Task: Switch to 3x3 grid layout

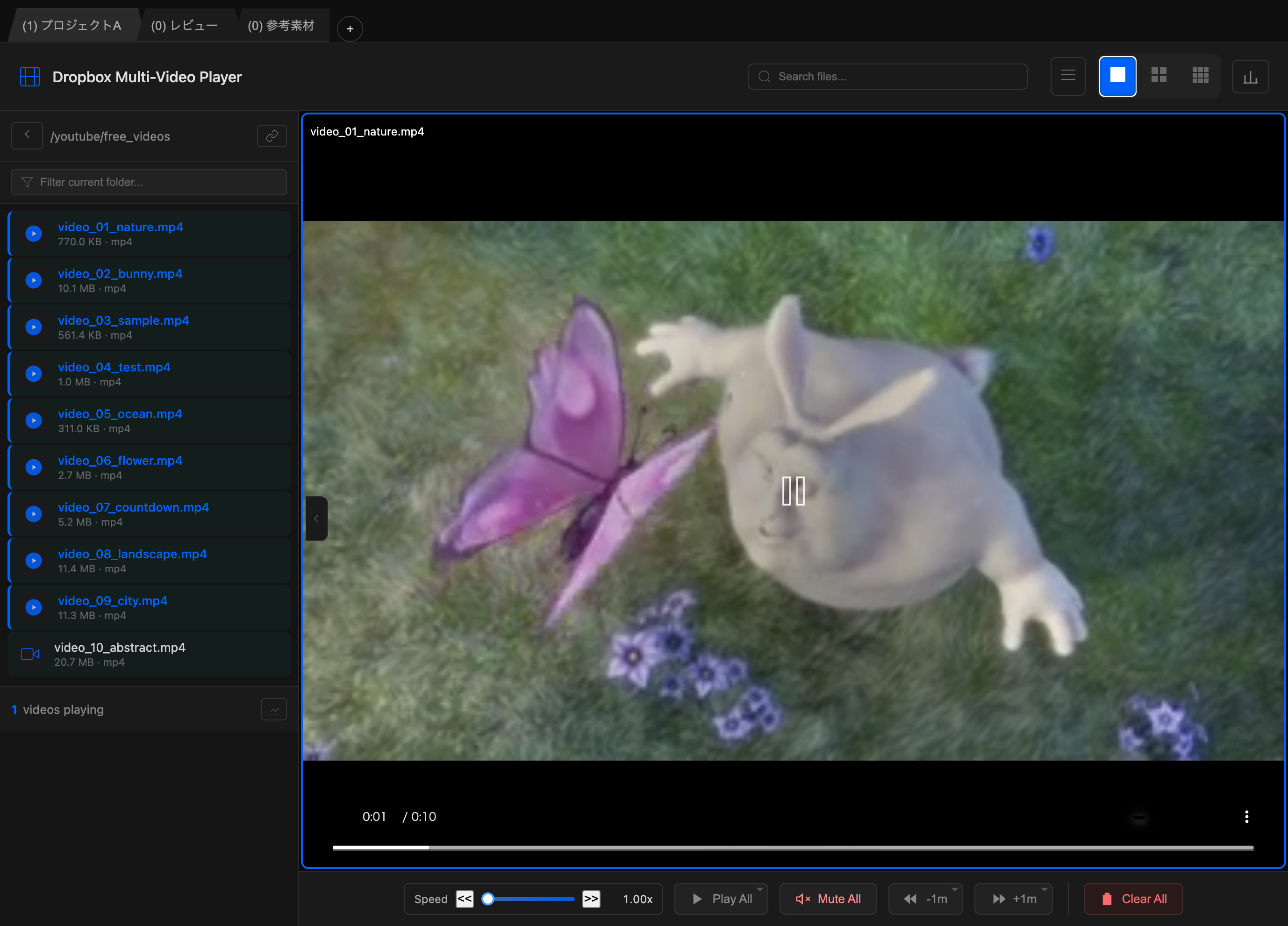Action: coord(1200,76)
